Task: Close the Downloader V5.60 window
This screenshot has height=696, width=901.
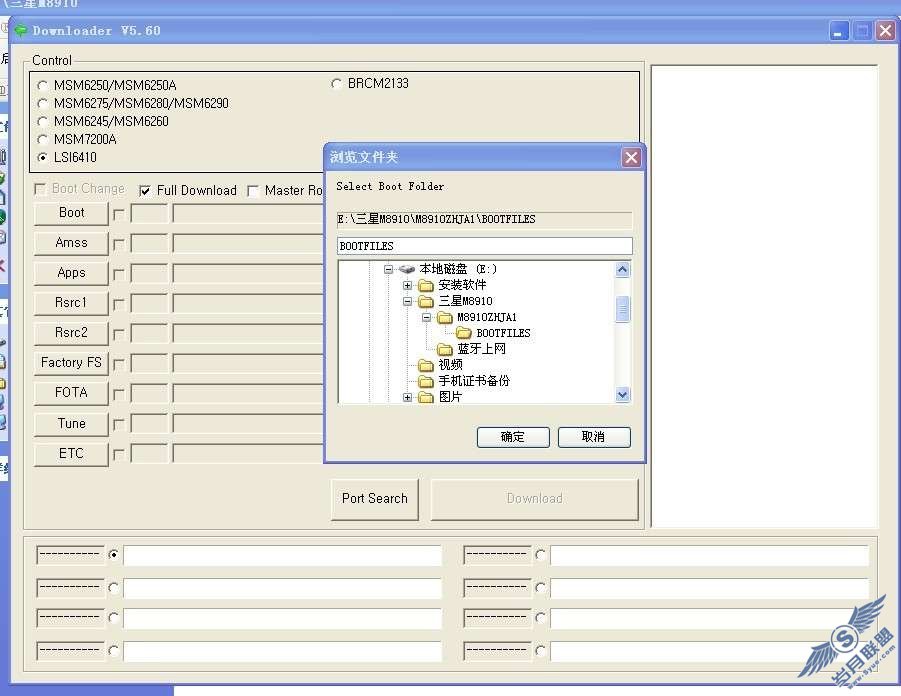Action: tap(885, 30)
